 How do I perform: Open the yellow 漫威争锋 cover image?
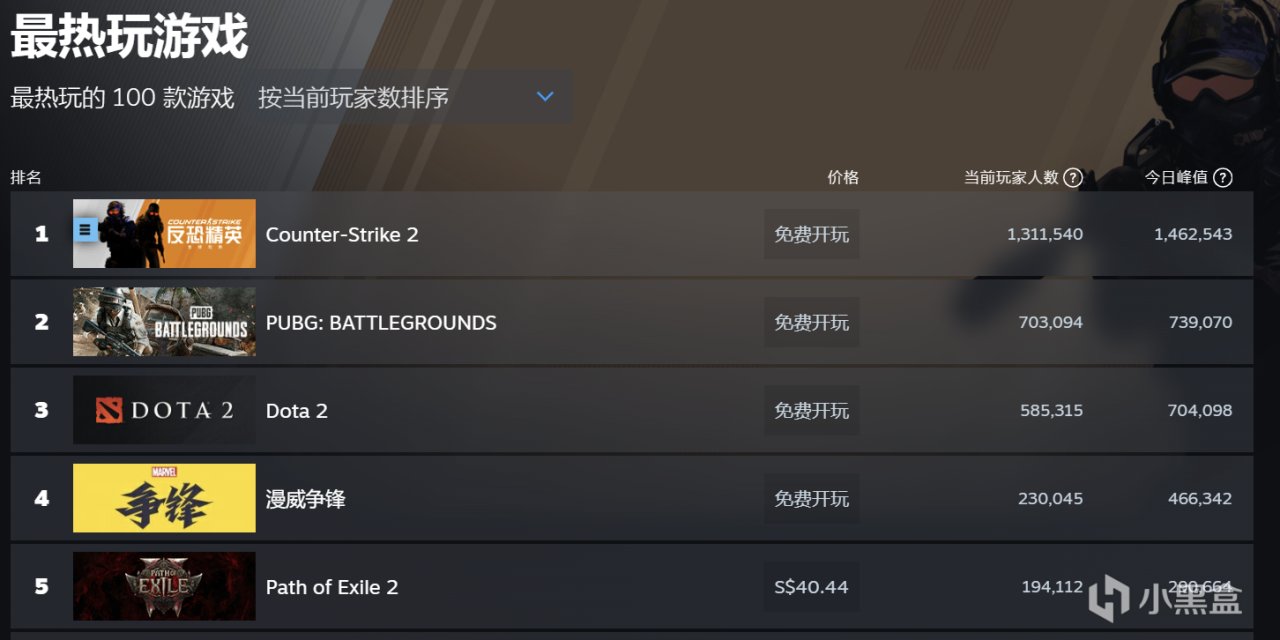click(x=164, y=498)
